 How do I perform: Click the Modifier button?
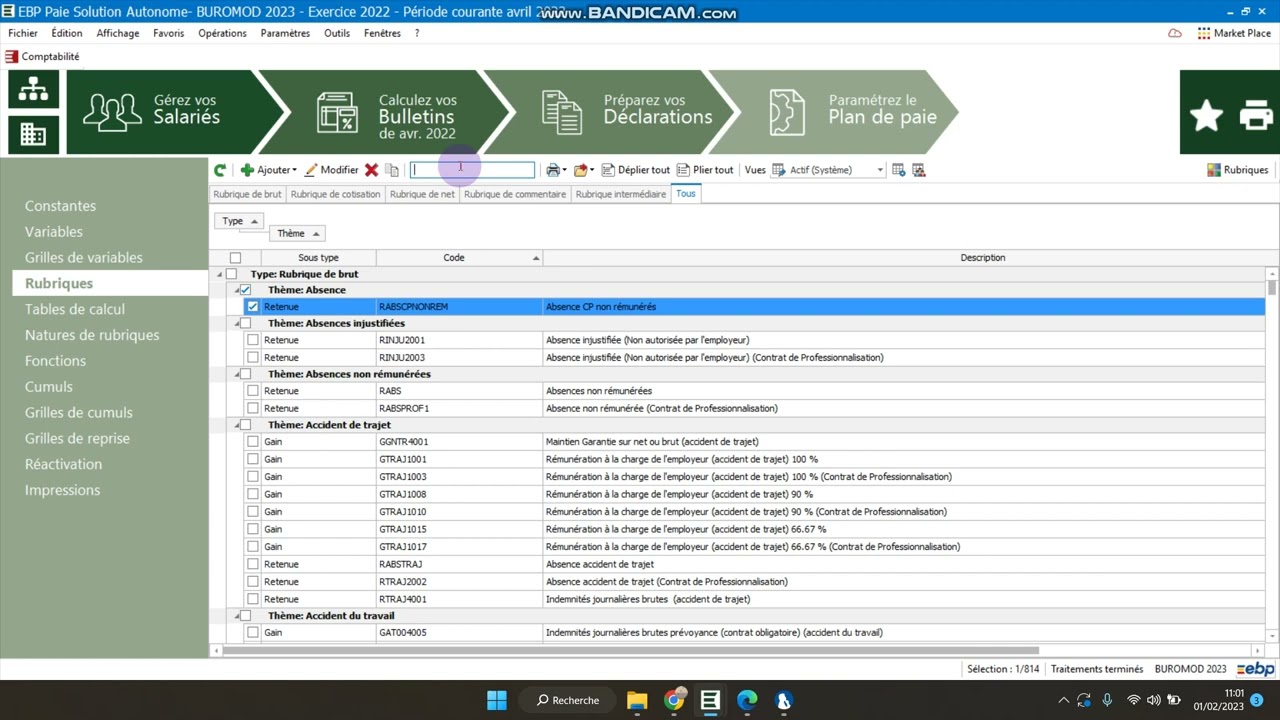point(332,170)
